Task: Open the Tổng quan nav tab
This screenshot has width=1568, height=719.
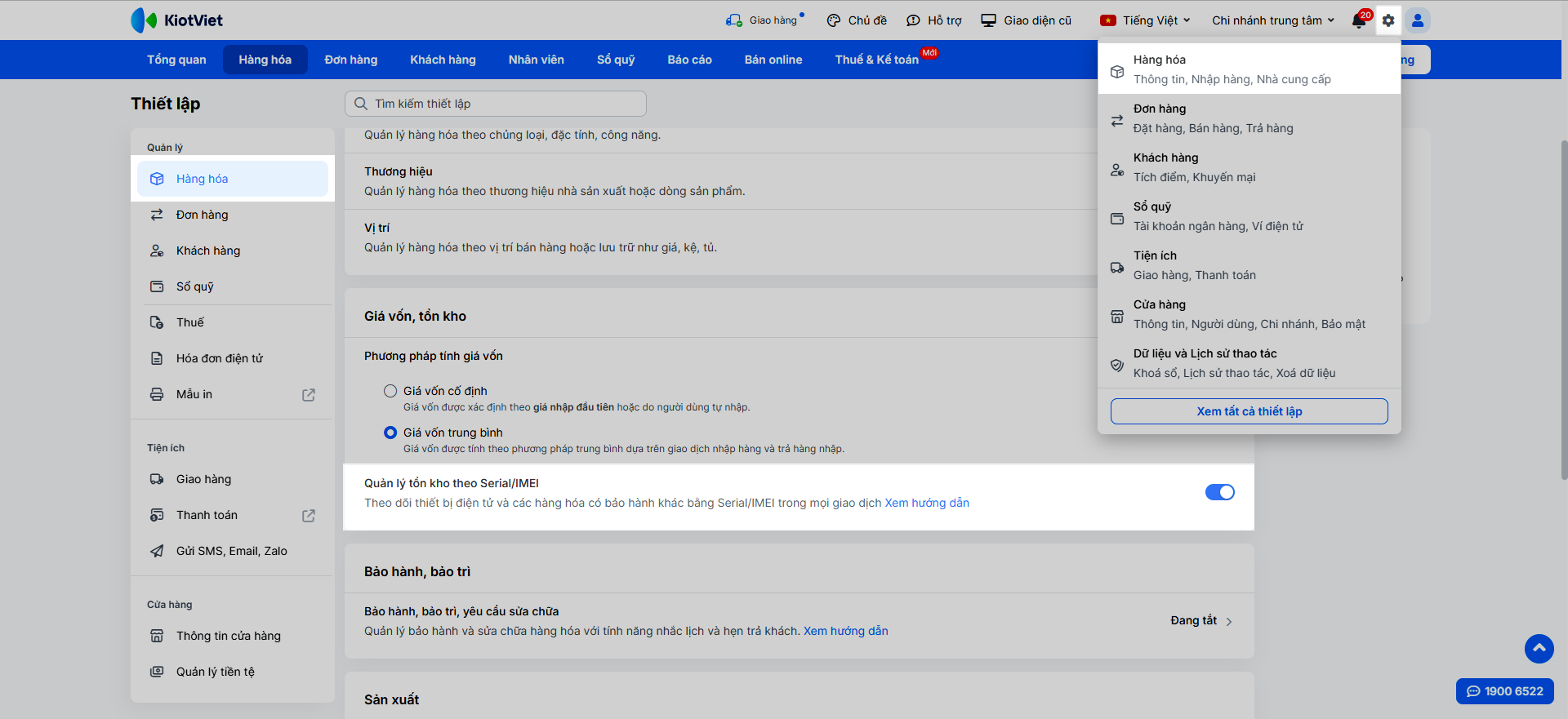Action: click(x=176, y=60)
